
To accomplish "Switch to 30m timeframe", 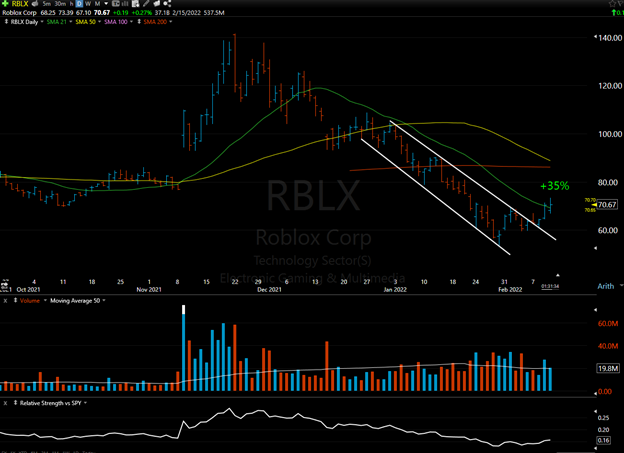I will click(x=60, y=4).
